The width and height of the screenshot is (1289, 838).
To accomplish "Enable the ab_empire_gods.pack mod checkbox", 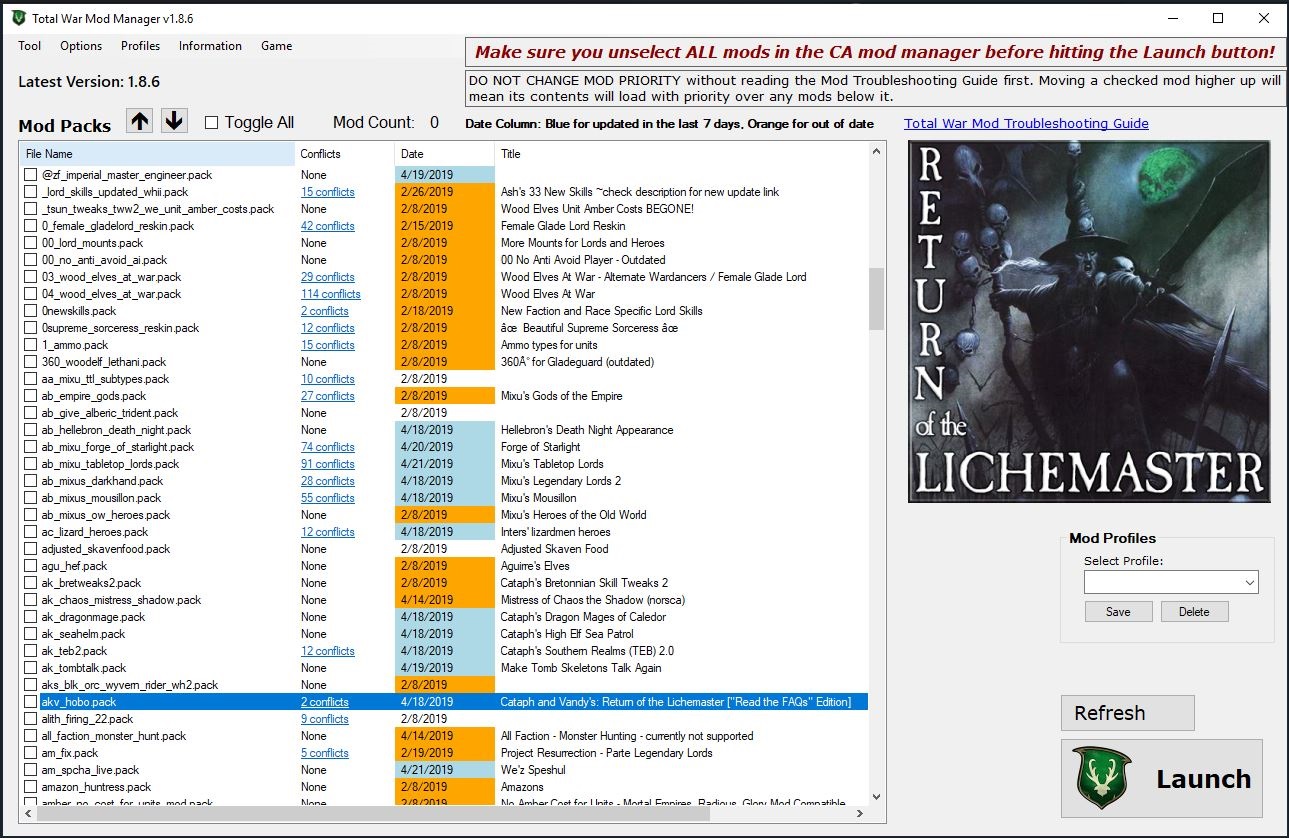I will (31, 396).
